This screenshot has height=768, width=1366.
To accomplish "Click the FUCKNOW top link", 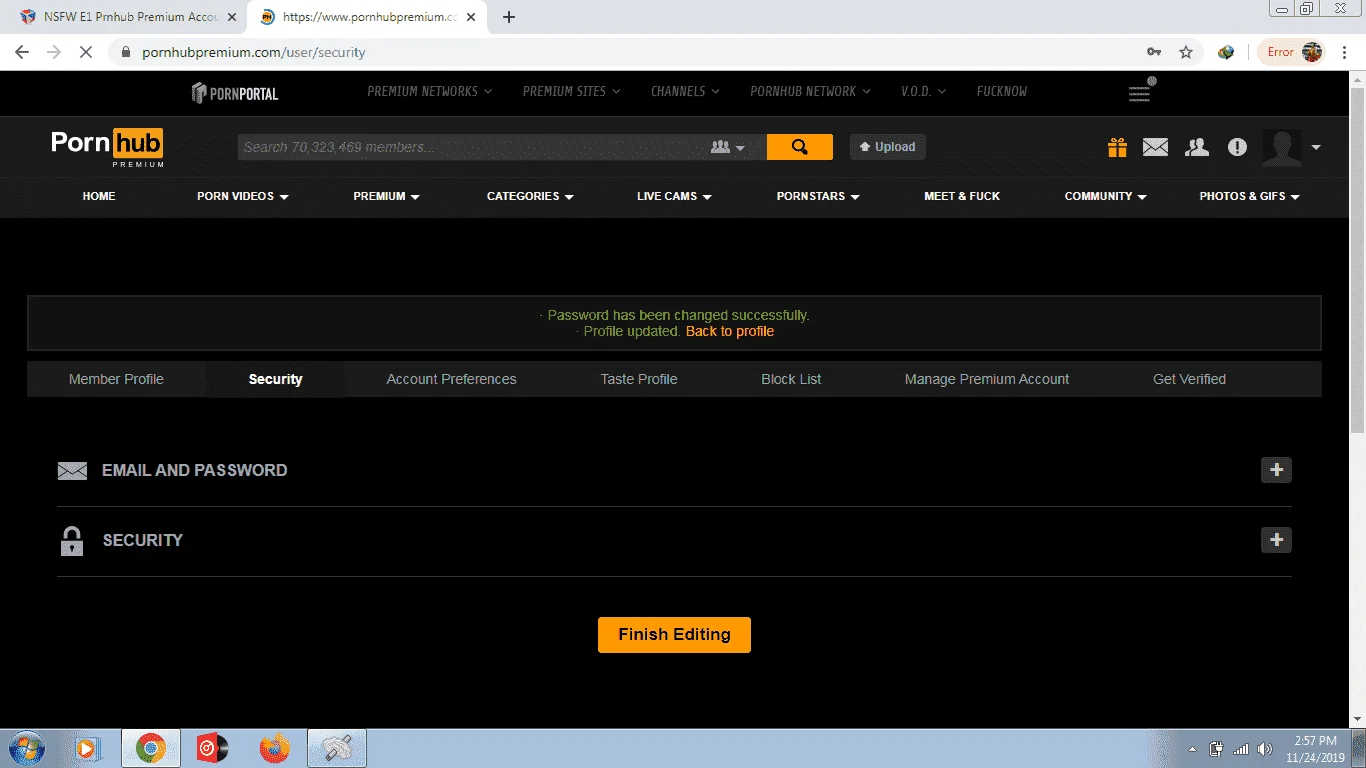I will click(1002, 91).
